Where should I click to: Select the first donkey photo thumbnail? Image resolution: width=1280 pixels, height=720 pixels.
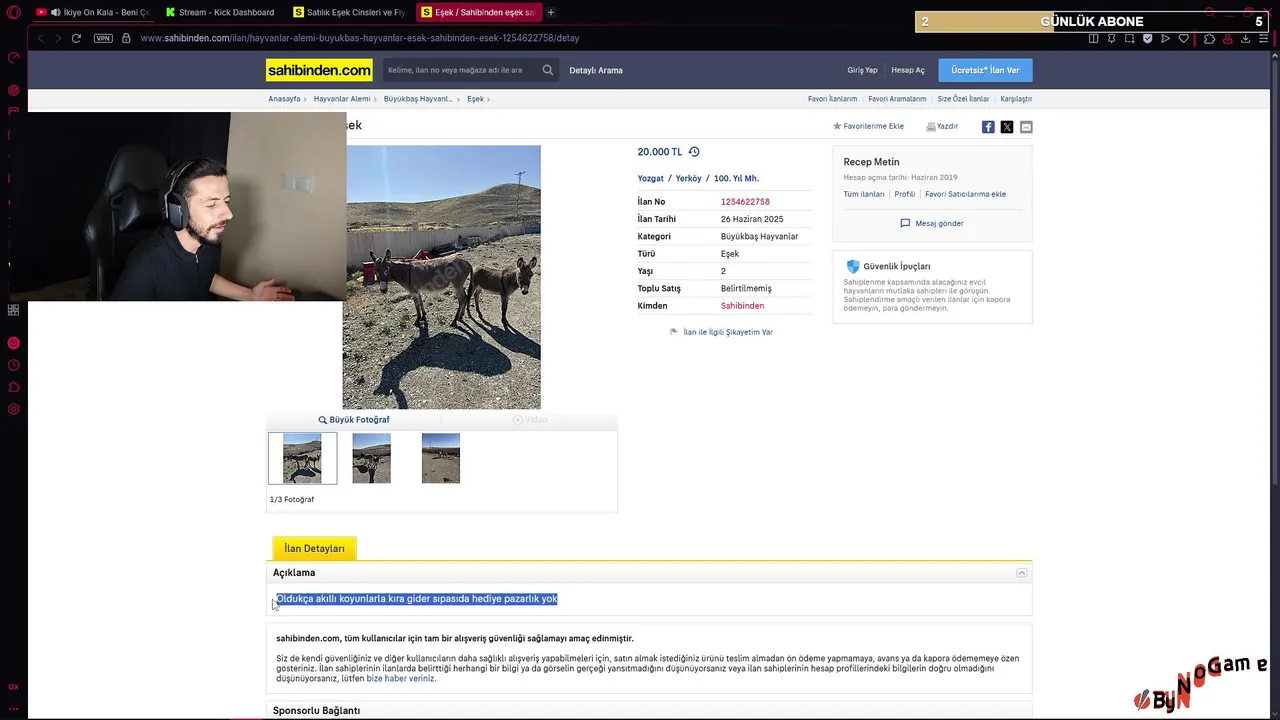[x=302, y=458]
